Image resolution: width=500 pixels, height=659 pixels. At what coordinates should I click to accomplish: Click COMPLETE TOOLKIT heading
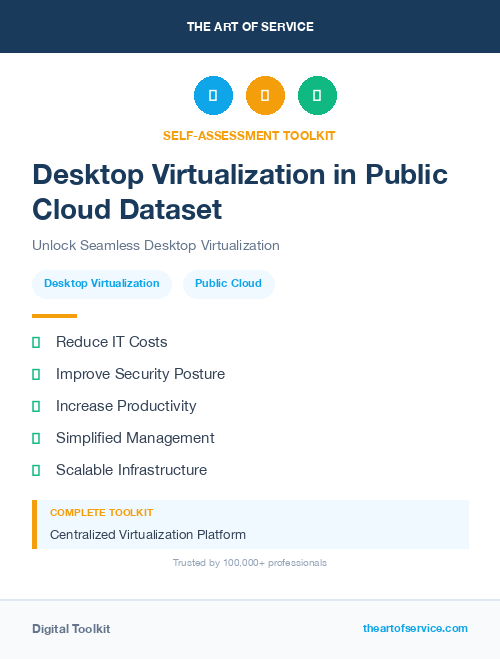pyautogui.click(x=101, y=513)
